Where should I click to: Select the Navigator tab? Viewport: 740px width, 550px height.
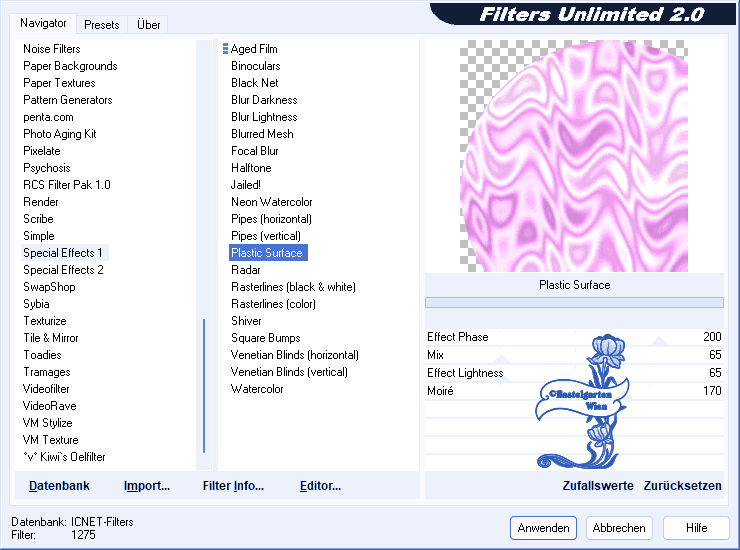click(43, 23)
